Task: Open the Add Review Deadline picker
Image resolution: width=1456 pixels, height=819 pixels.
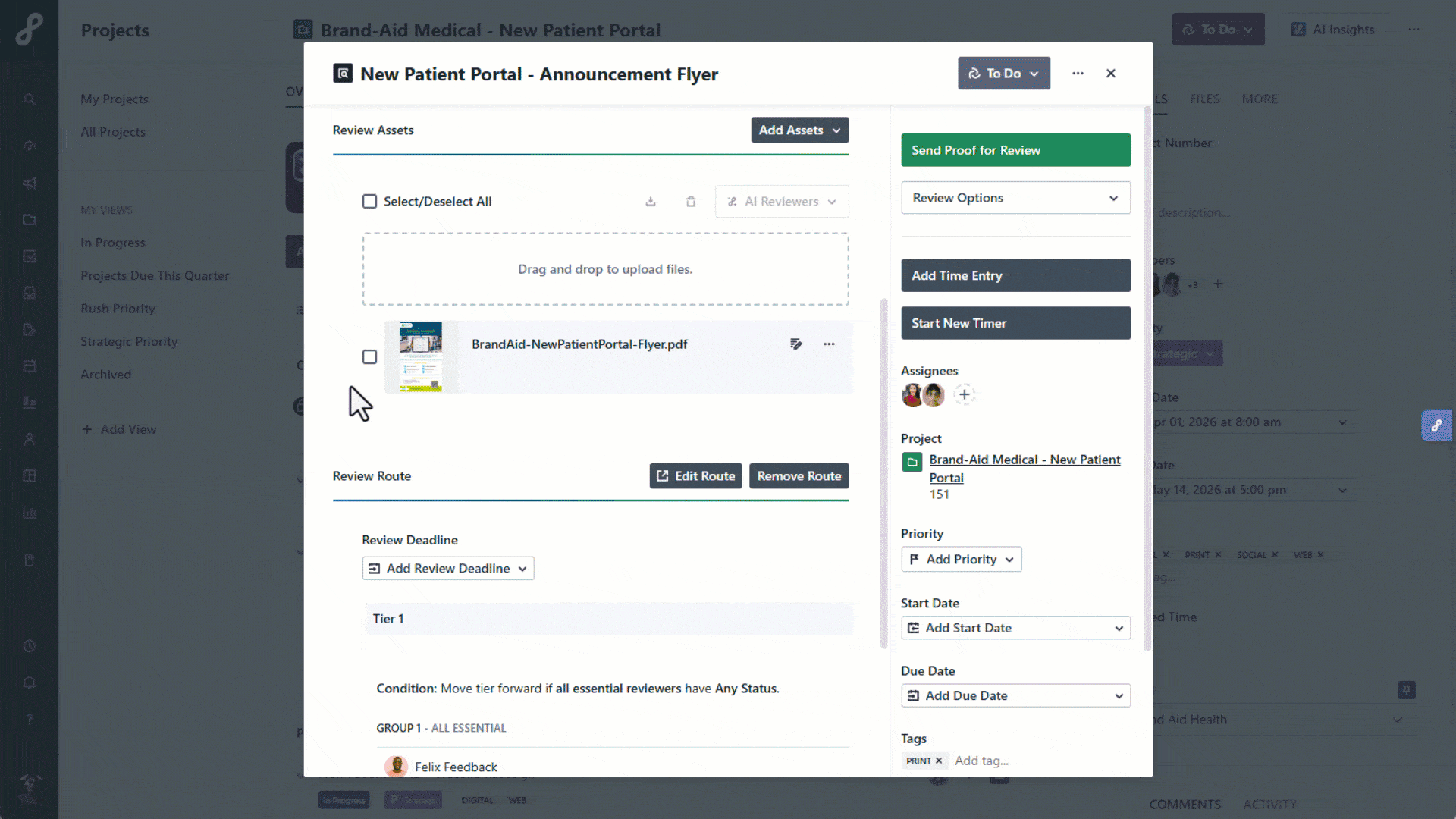Action: click(x=448, y=569)
